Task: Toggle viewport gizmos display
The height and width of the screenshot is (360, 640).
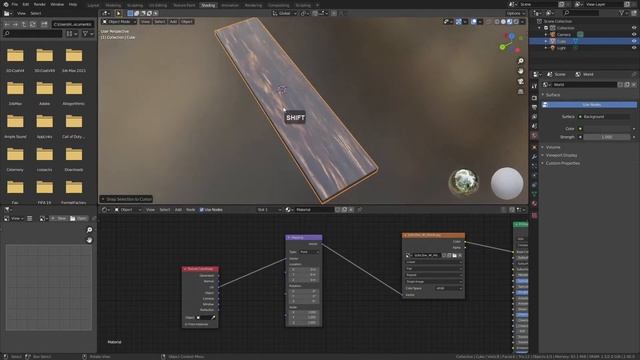Action: (x=459, y=22)
